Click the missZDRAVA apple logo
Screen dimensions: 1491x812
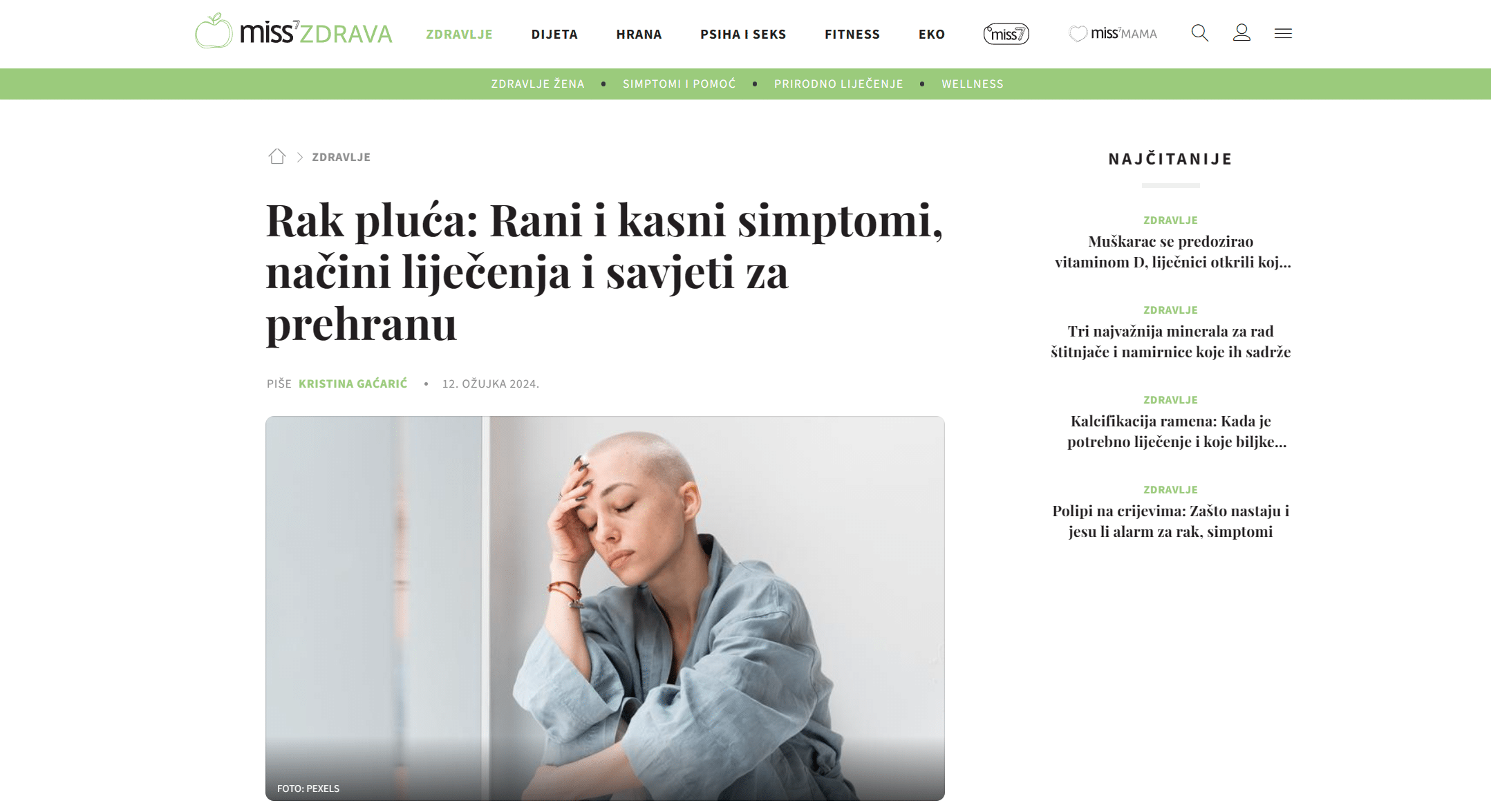tap(294, 31)
